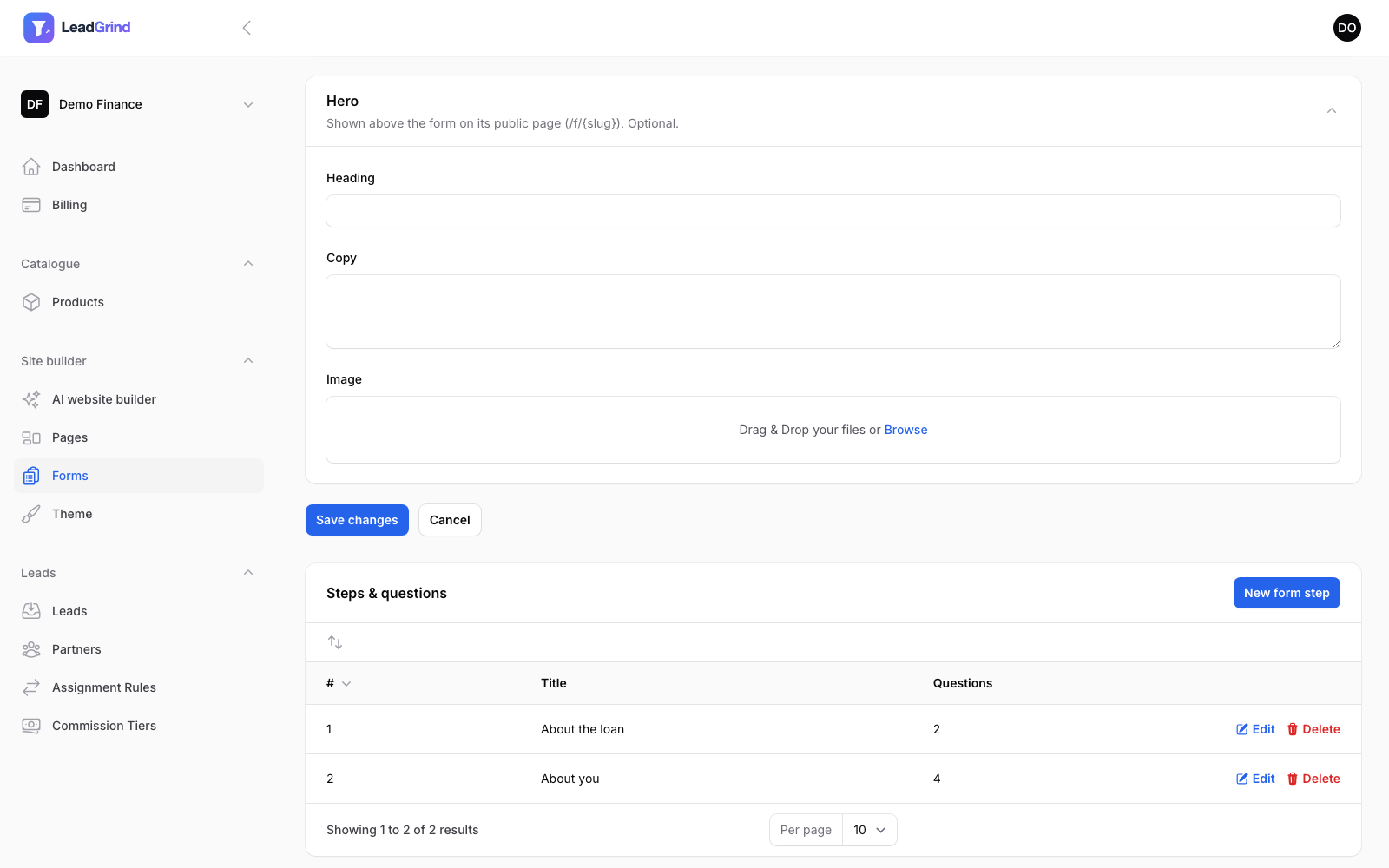This screenshot has width=1389, height=868.
Task: Click the Title column header
Action: pos(554,683)
